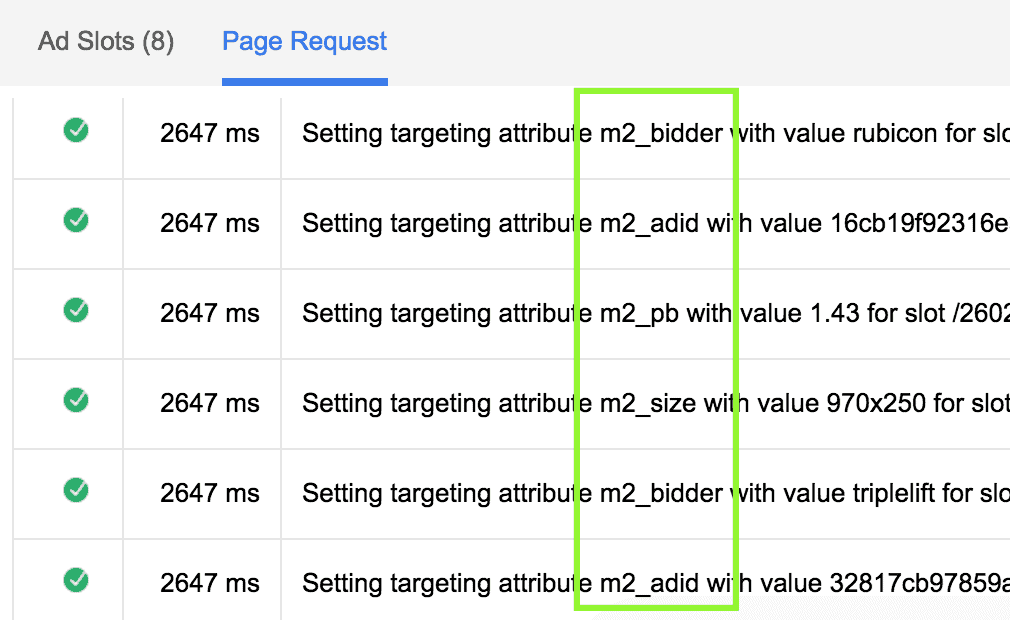The width and height of the screenshot is (1010, 620).
Task: Click green checkmark beside m2_bidder rubicon row
Action: coord(76,130)
